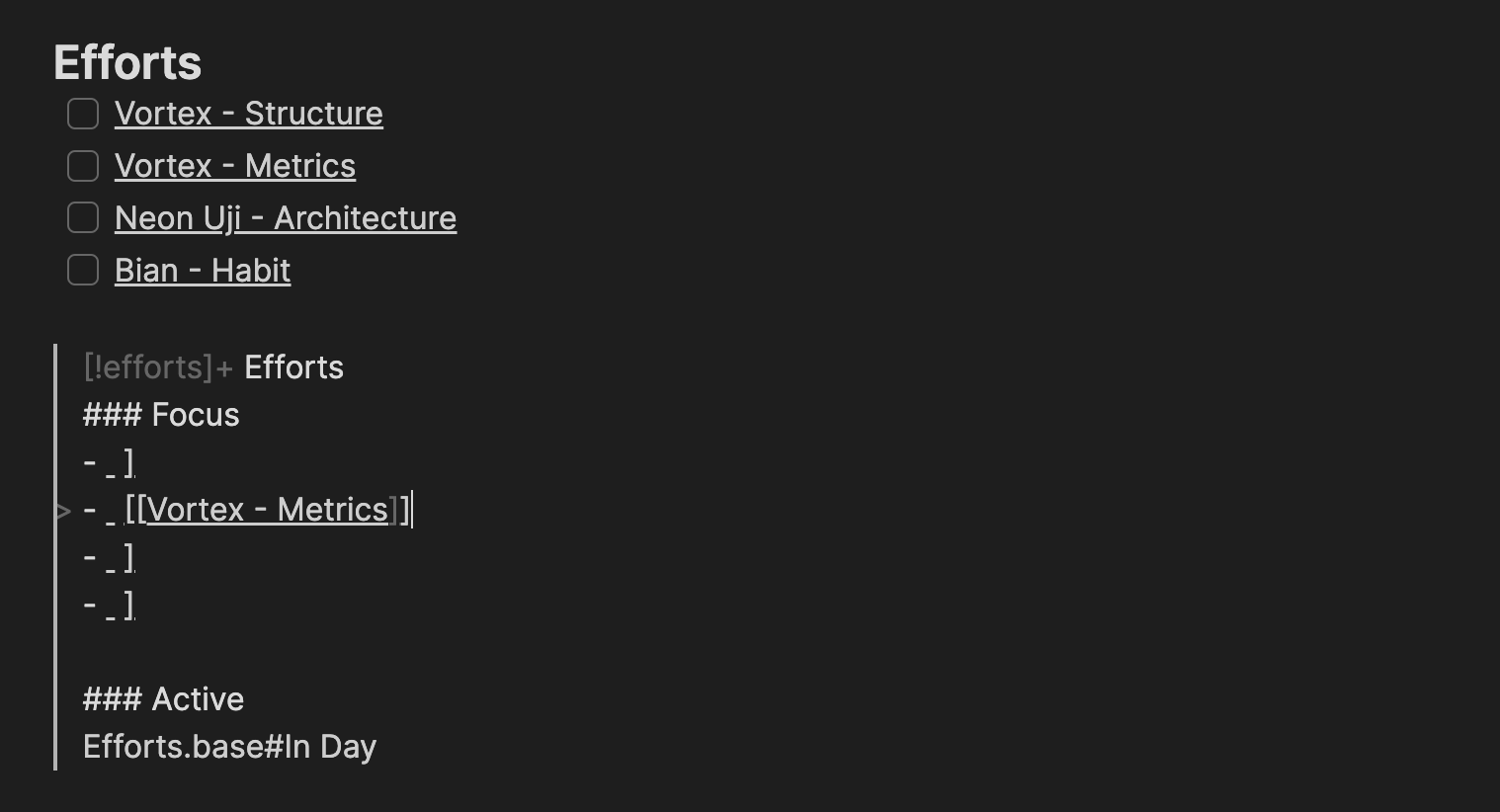Viewport: 1500px width, 812px height.
Task: Click the last empty list line under Focus
Action: (110, 605)
